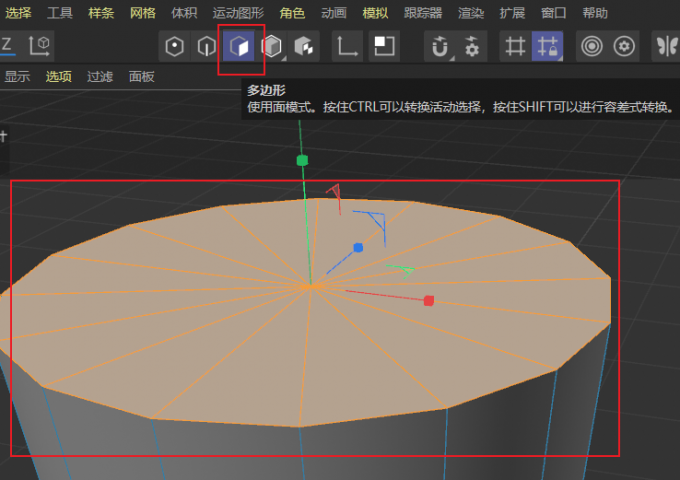Open the 动画 menu

(333, 13)
